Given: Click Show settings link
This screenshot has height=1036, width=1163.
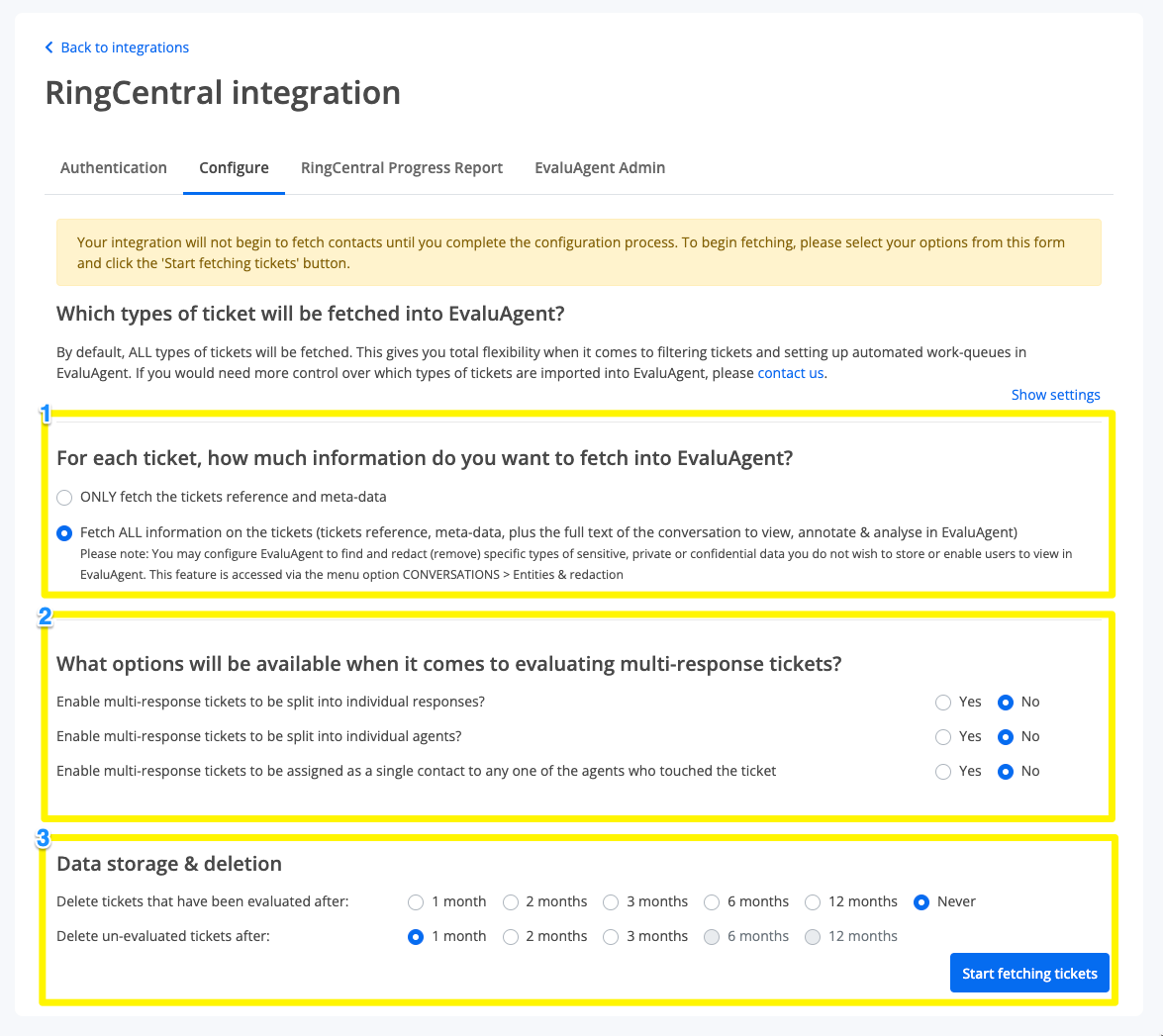Looking at the screenshot, I should click(x=1055, y=395).
